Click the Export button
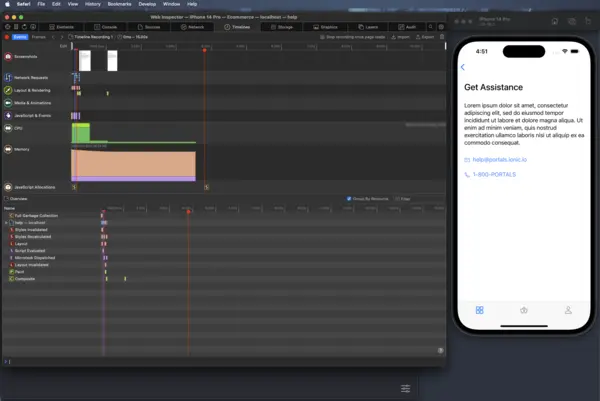This screenshot has height=401, width=600. tap(426, 37)
